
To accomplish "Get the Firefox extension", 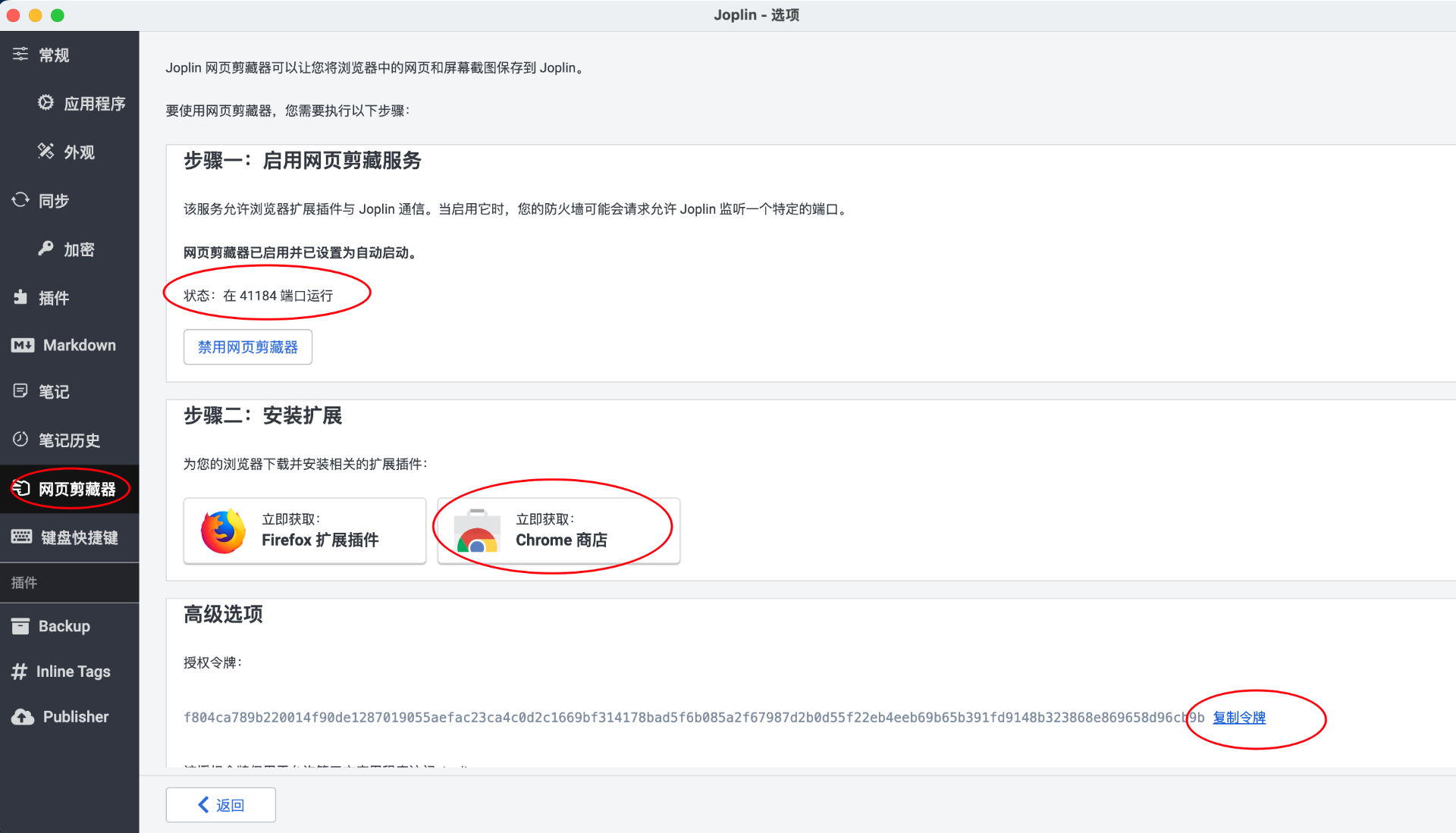I will click(x=304, y=531).
